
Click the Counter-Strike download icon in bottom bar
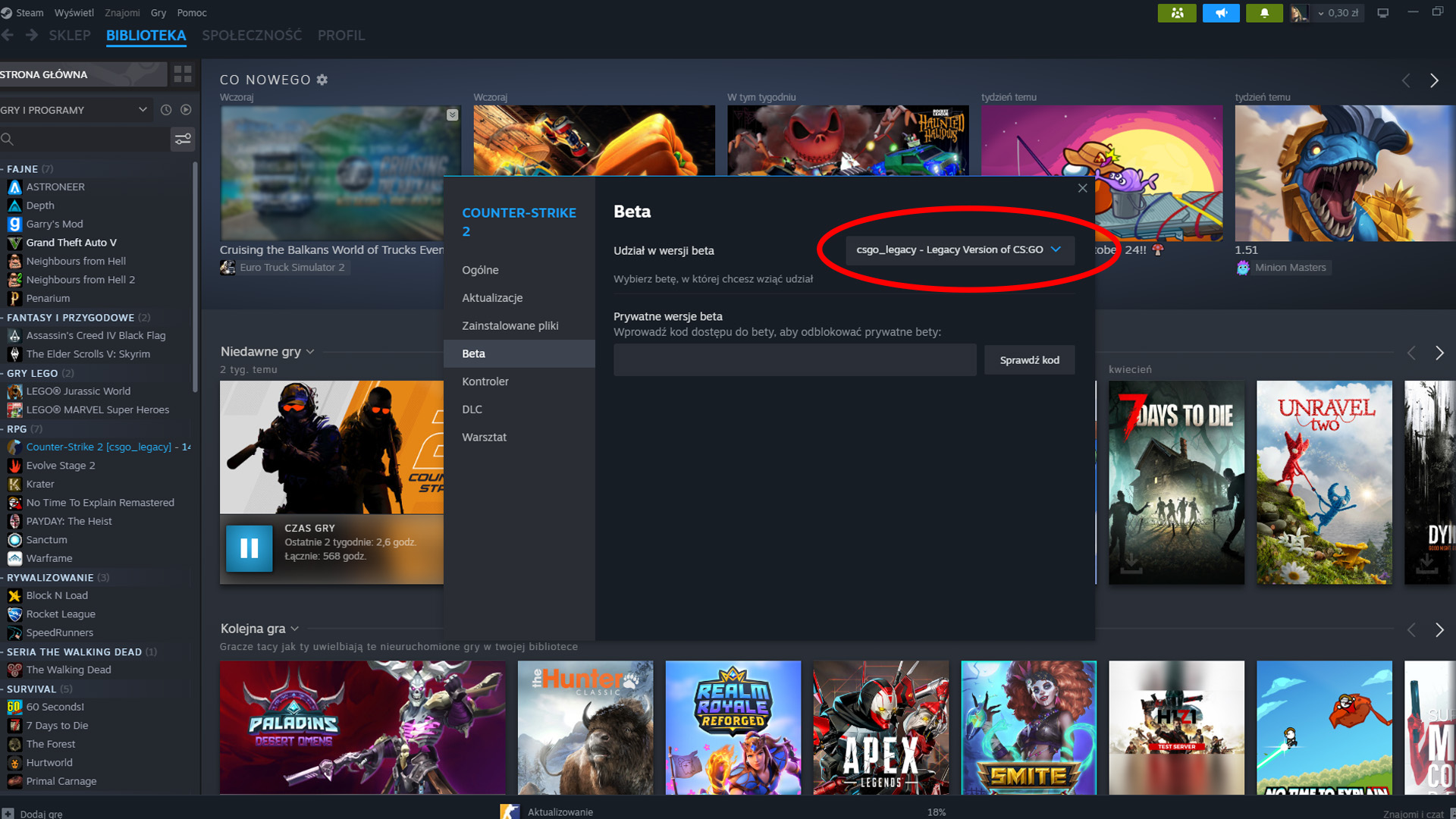tap(510, 811)
